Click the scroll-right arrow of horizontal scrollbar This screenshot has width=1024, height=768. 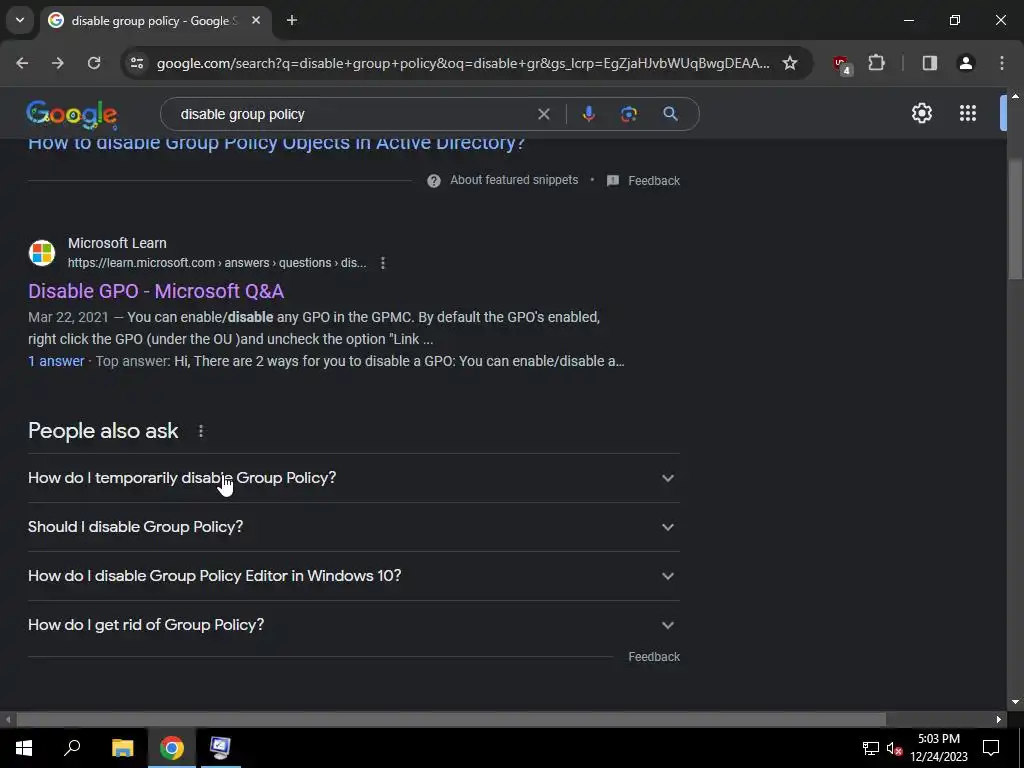(999, 720)
